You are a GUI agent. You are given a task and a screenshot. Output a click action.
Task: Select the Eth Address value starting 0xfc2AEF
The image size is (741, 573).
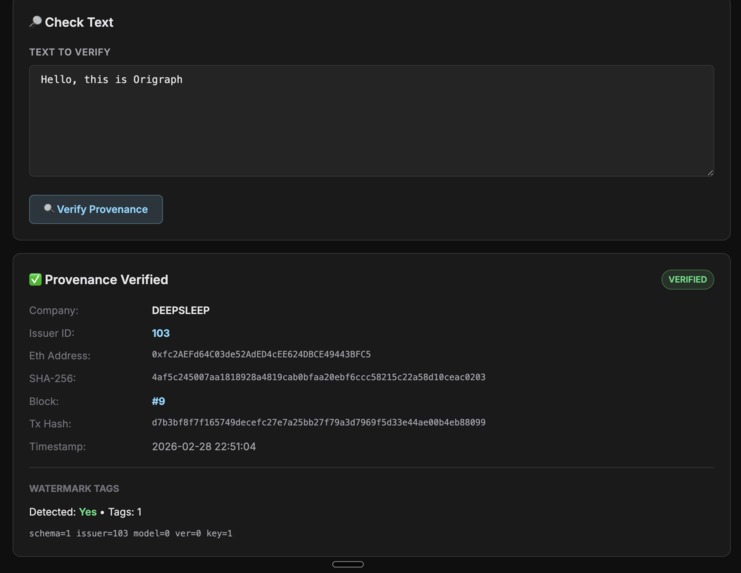click(261, 354)
